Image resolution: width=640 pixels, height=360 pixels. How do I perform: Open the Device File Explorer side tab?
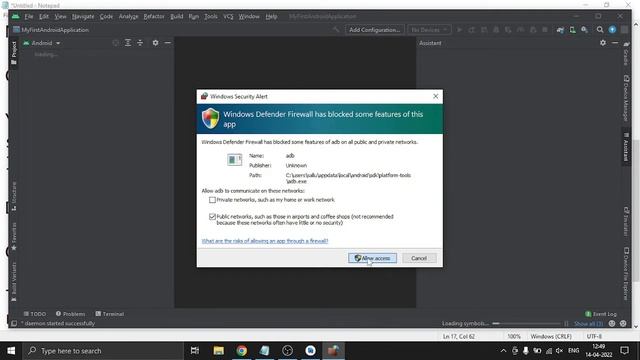pyautogui.click(x=626, y=274)
